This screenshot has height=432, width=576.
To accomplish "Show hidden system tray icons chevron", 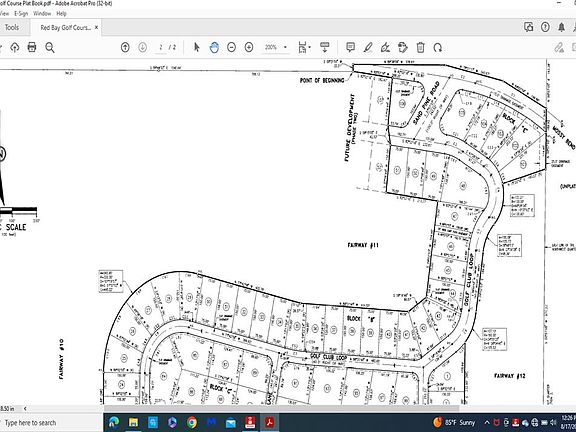I will 487,423.
